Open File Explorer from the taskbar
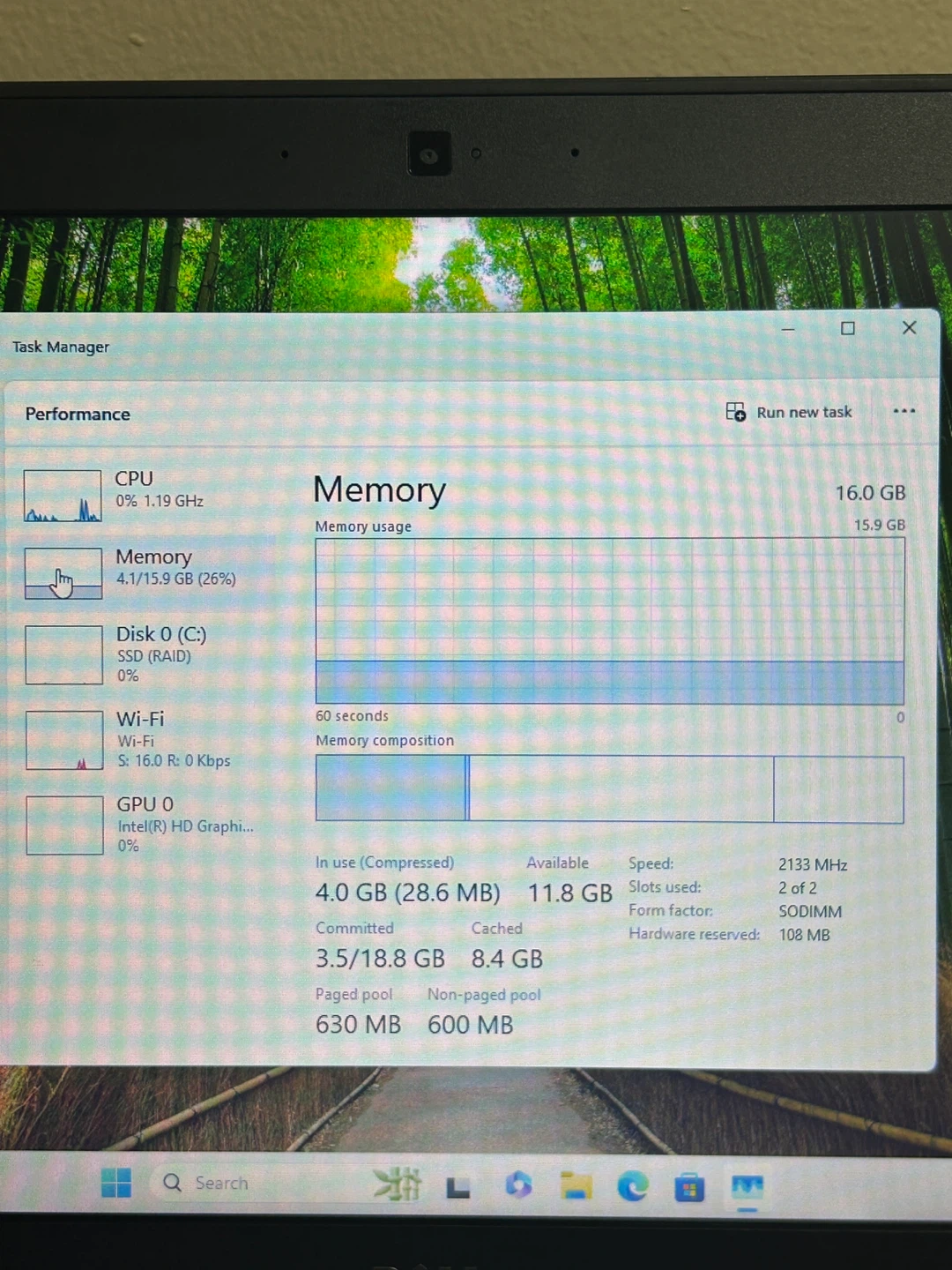Screen dimensions: 952x1270 576,1187
